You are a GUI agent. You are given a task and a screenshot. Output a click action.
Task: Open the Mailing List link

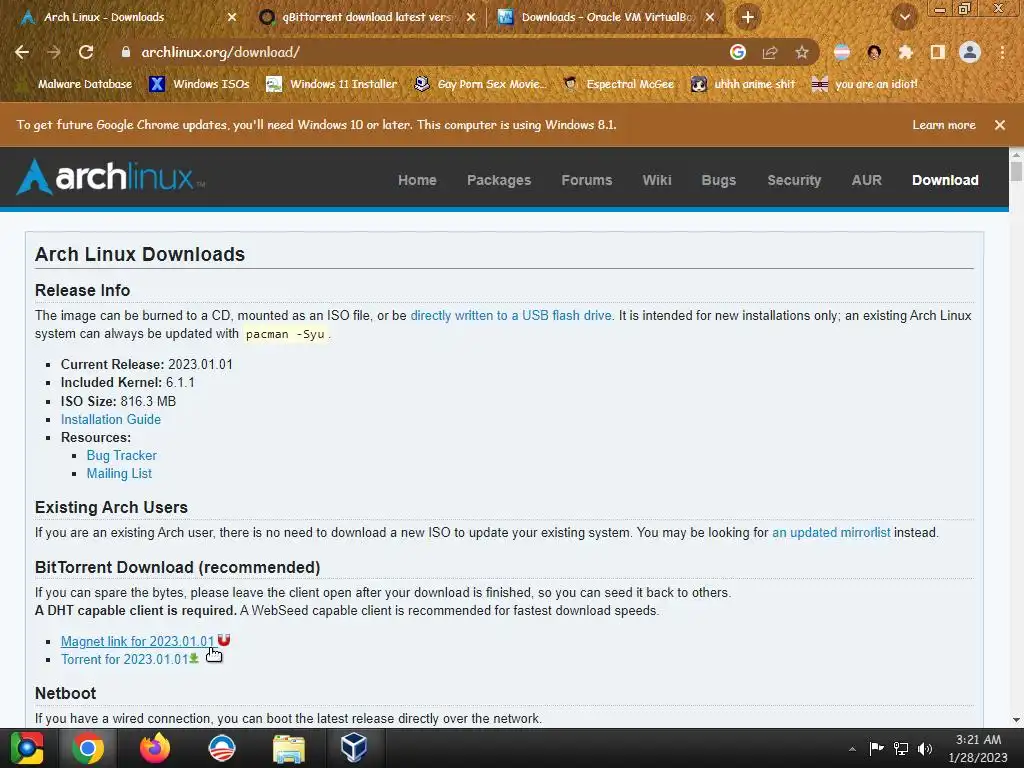119,473
